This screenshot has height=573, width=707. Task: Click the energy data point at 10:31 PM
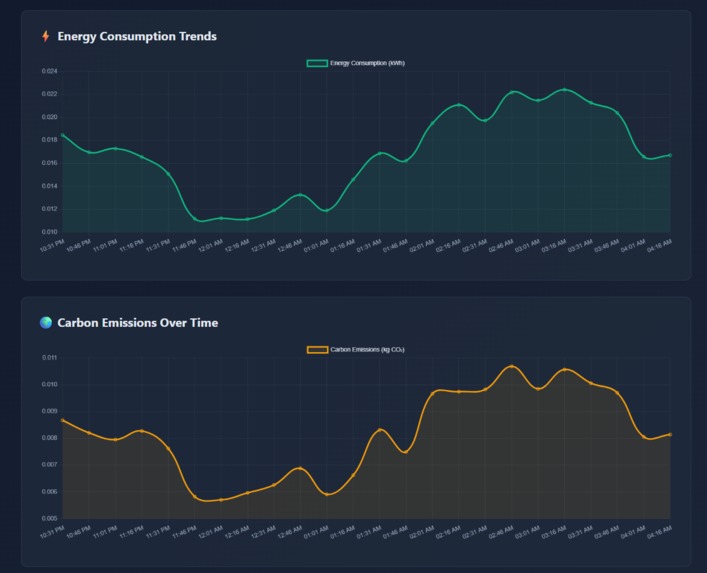63,135
